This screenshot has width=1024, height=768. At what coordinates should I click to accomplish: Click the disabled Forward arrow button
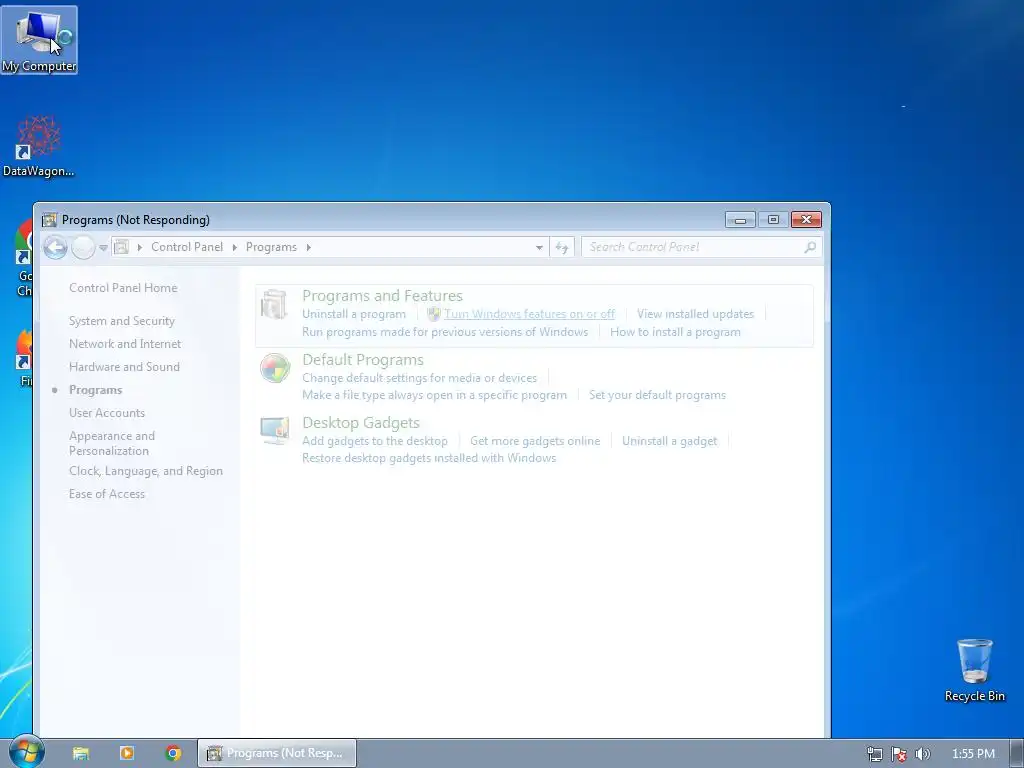click(x=83, y=248)
